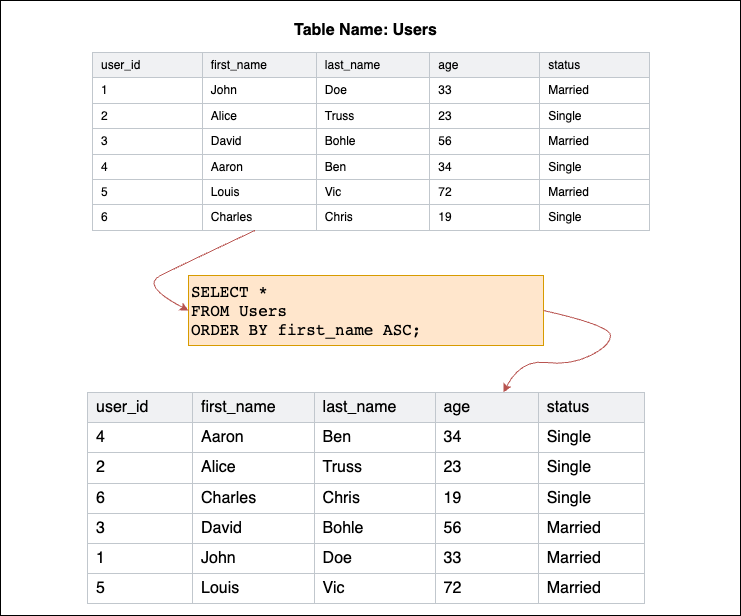
Task: Select "Charles" in the top table
Action: 231,217
